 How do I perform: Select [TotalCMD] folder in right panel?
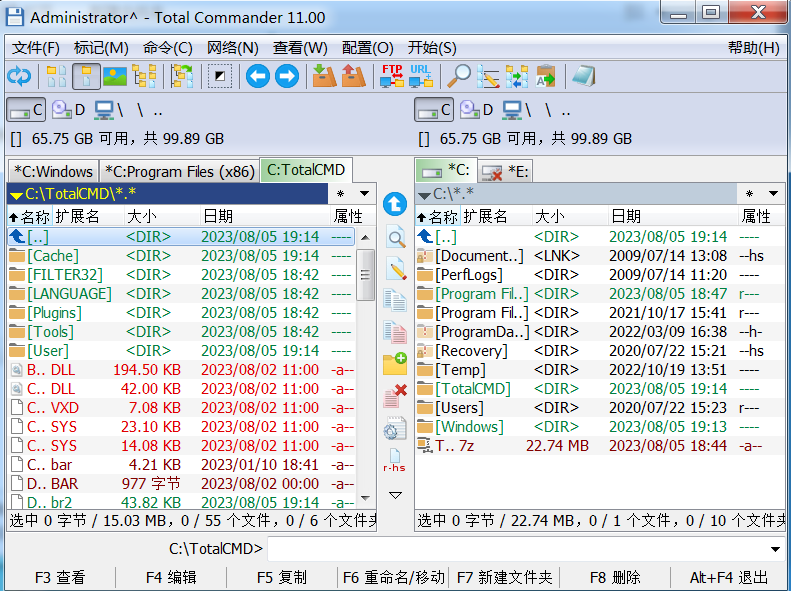[599, 389]
